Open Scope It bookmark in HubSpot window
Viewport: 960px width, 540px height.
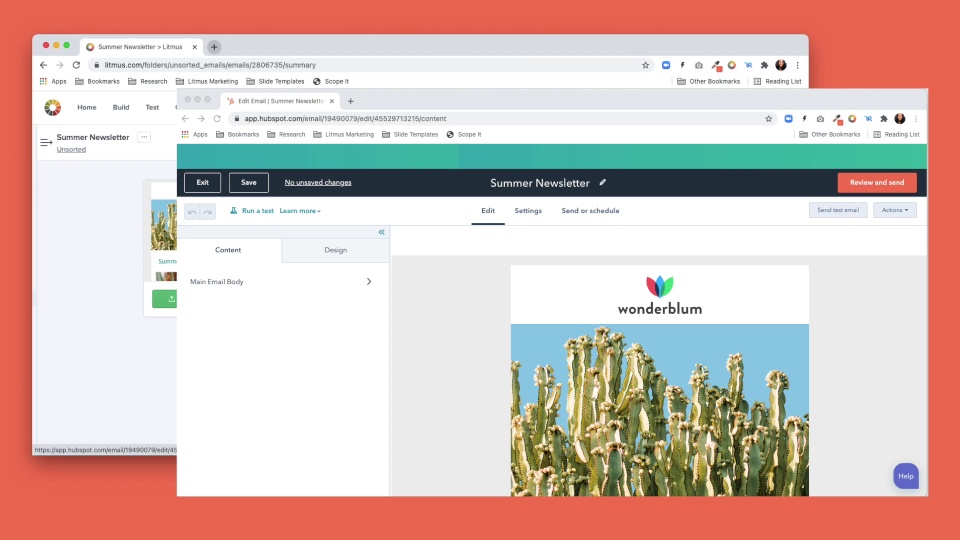pyautogui.click(x=463, y=135)
